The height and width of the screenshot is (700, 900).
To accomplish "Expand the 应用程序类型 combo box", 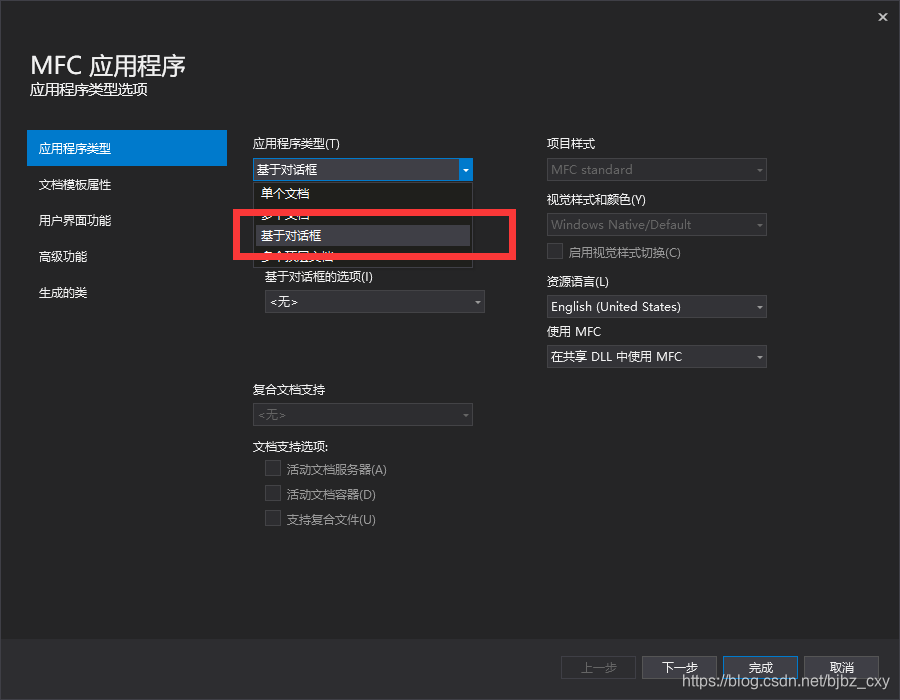I will (x=465, y=169).
